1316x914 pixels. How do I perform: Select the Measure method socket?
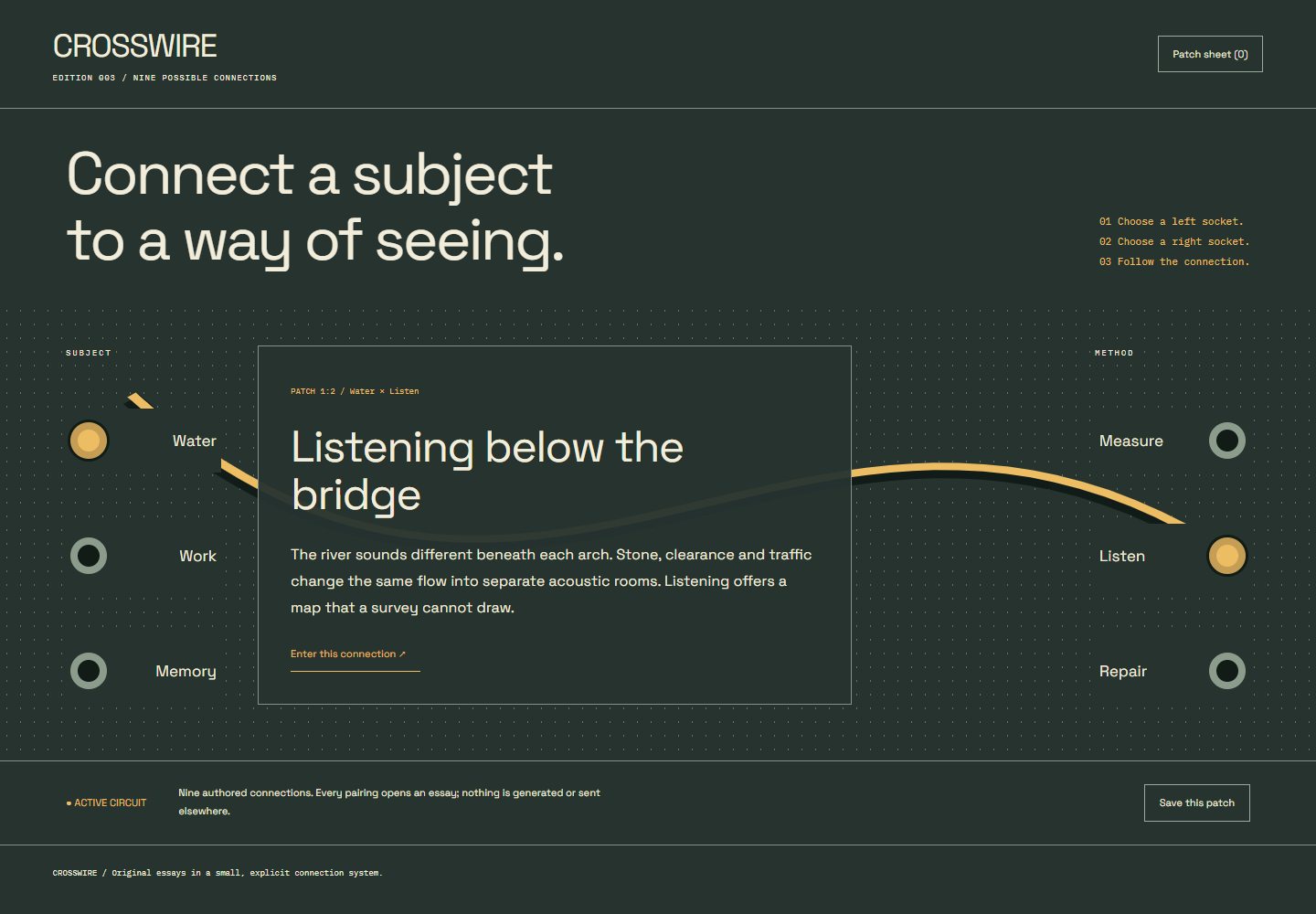tap(1227, 441)
